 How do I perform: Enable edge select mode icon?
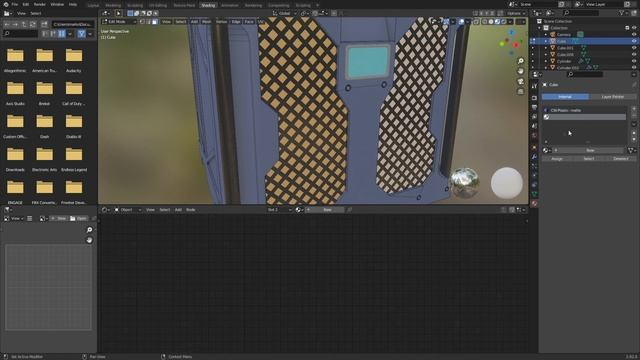pyautogui.click(x=149, y=22)
